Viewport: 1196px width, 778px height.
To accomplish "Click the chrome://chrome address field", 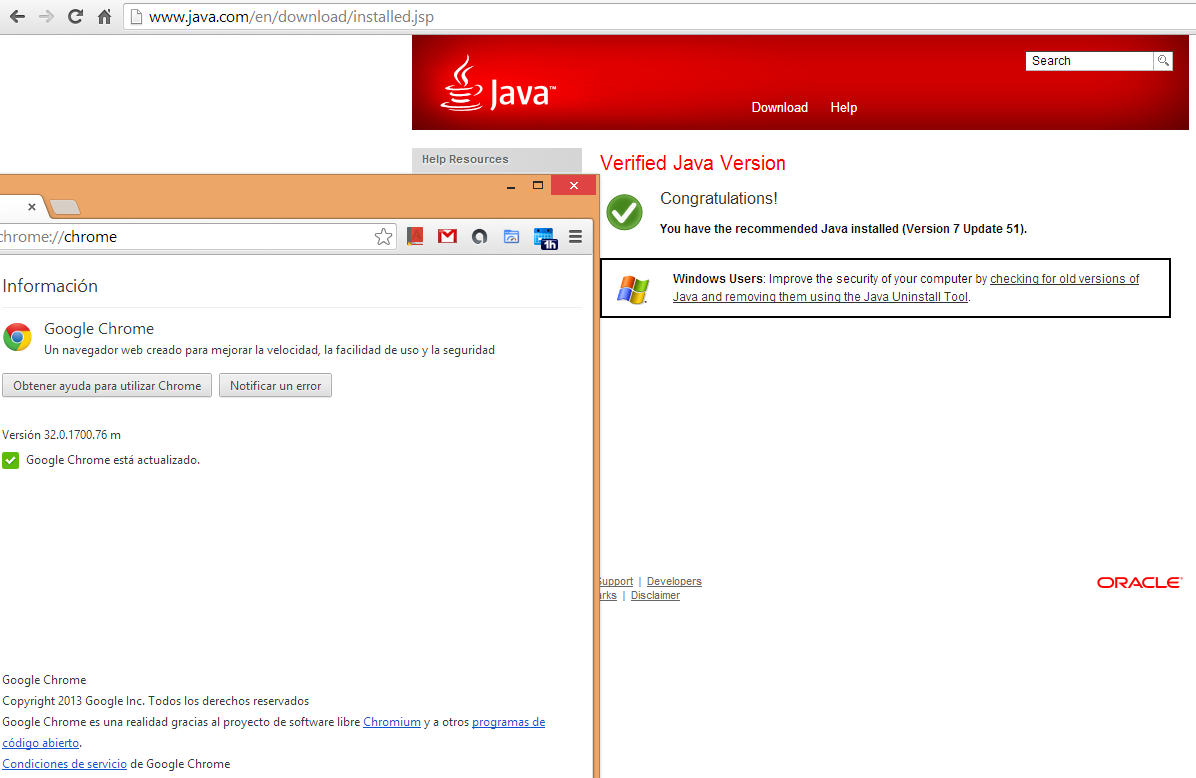I will (183, 236).
